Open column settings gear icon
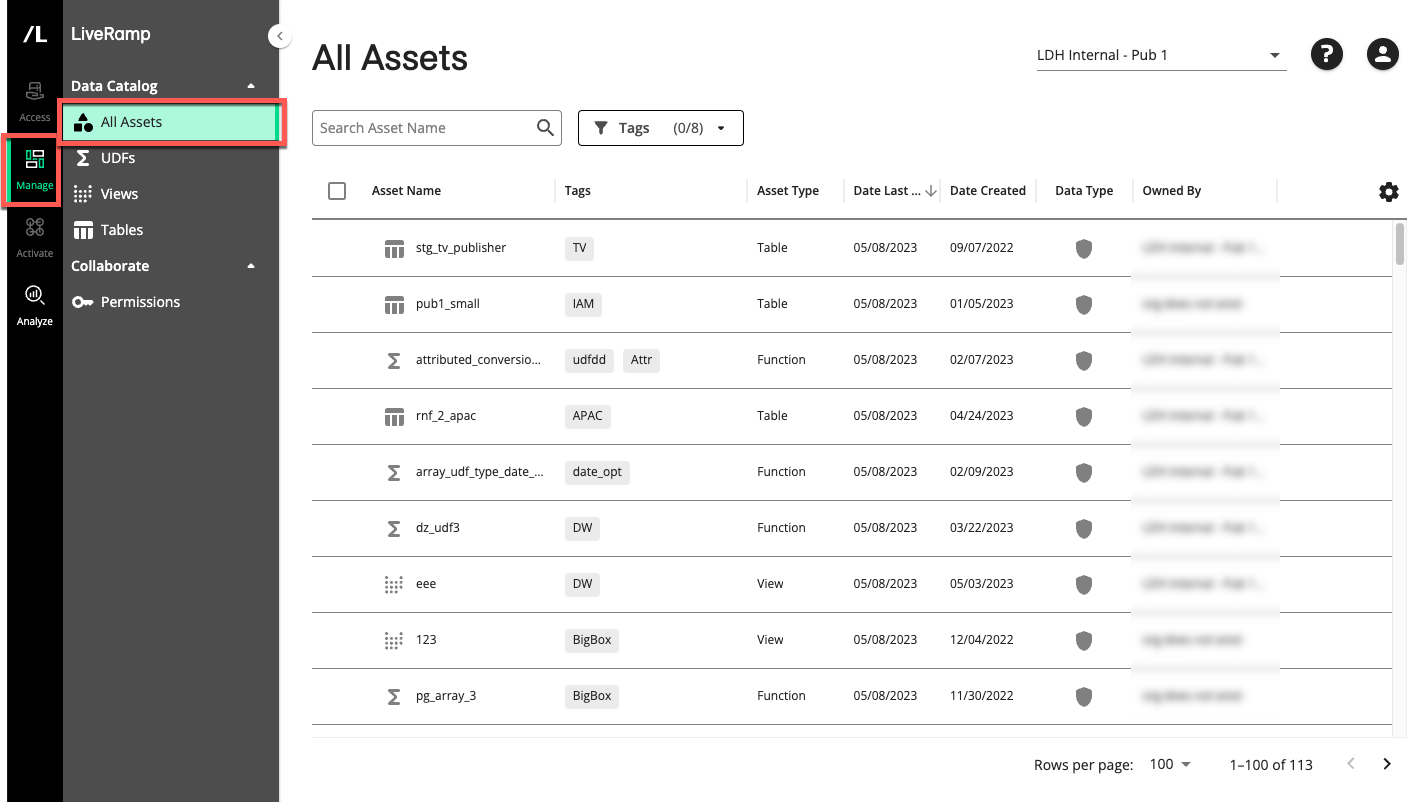Viewport: 1424px width, 802px height. click(1389, 192)
